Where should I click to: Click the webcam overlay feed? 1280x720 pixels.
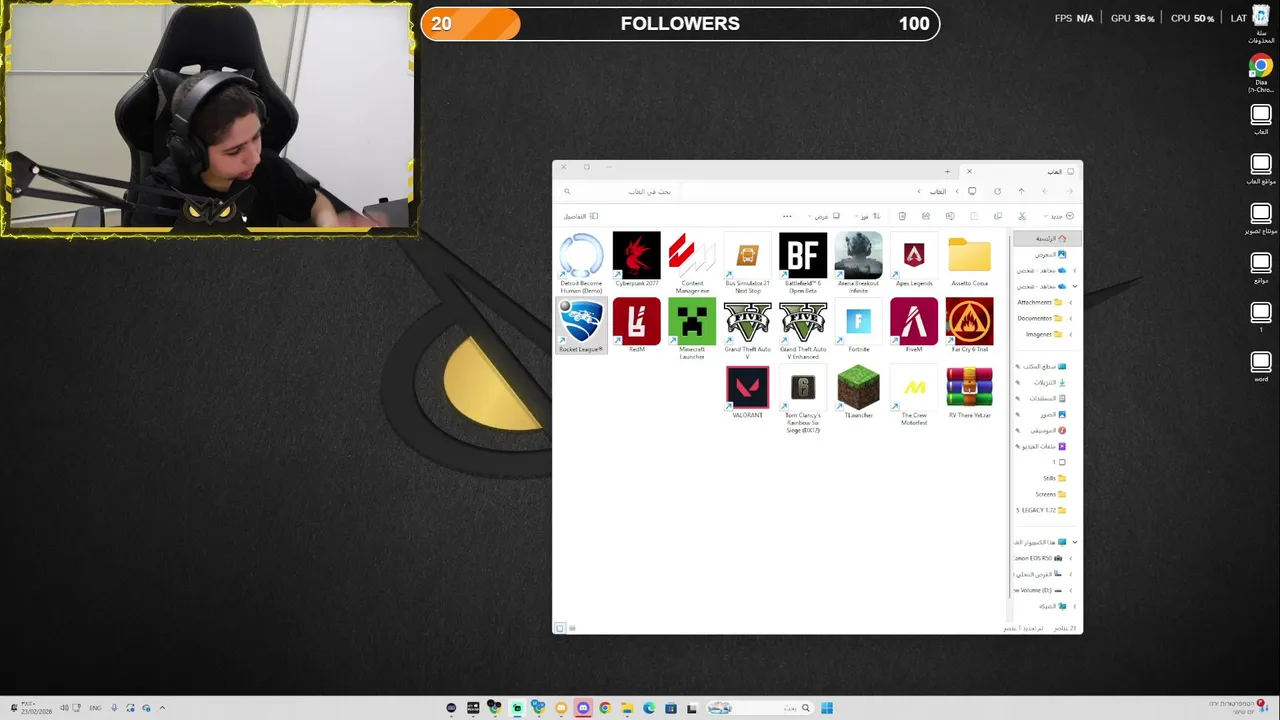(x=208, y=119)
